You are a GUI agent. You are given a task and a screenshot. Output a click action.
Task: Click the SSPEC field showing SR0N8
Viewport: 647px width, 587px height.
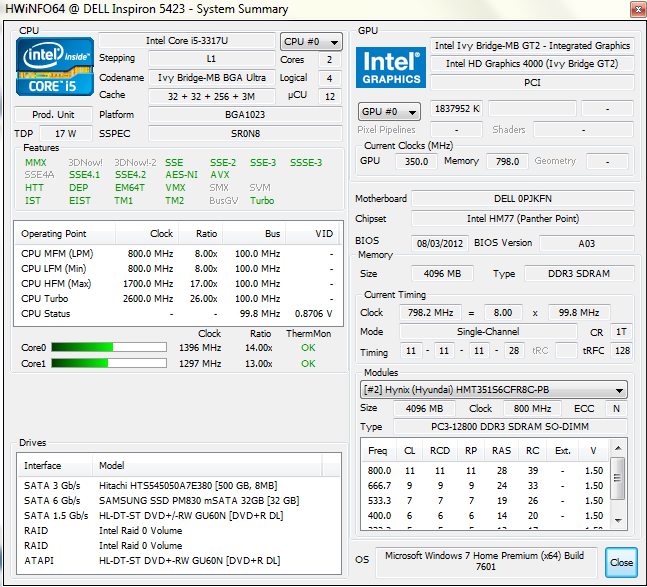pos(245,134)
